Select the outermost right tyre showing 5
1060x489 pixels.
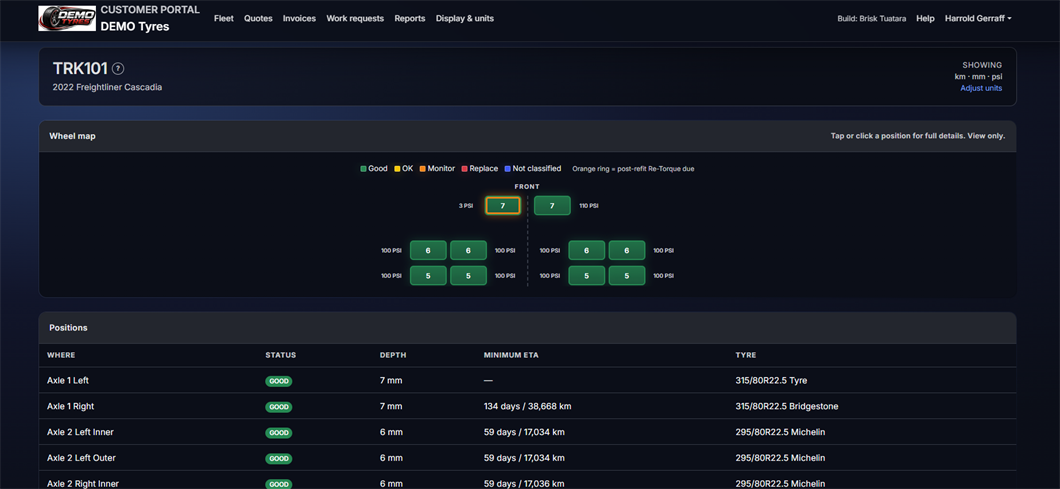pos(627,275)
